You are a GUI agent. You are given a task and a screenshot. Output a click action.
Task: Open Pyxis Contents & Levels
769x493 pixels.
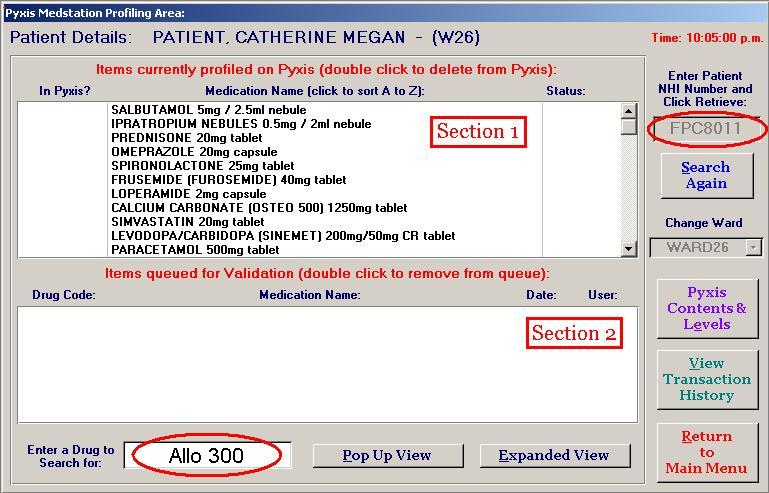707,309
